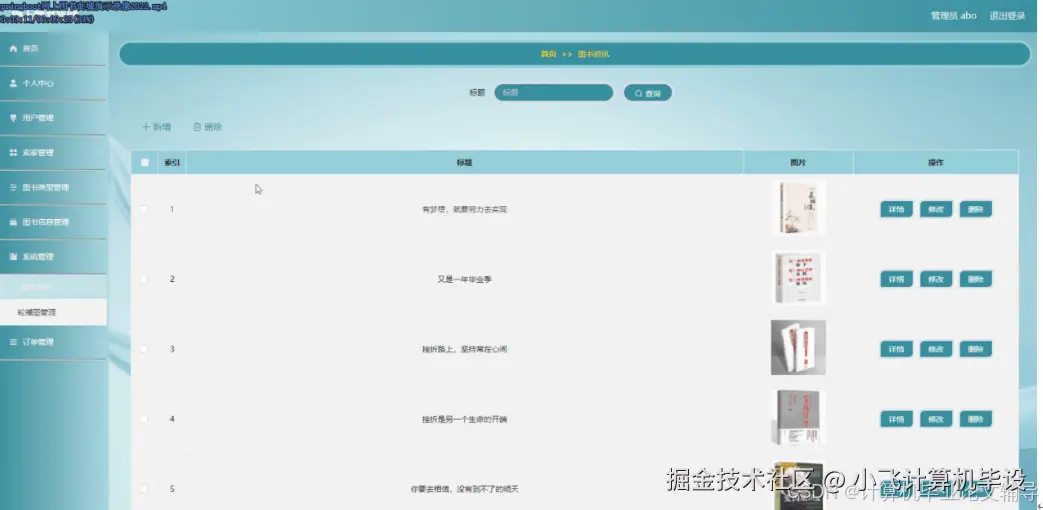Image resolution: width=1043 pixels, height=510 pixels.
Task: Click the 索引 column header
Action: click(x=172, y=162)
